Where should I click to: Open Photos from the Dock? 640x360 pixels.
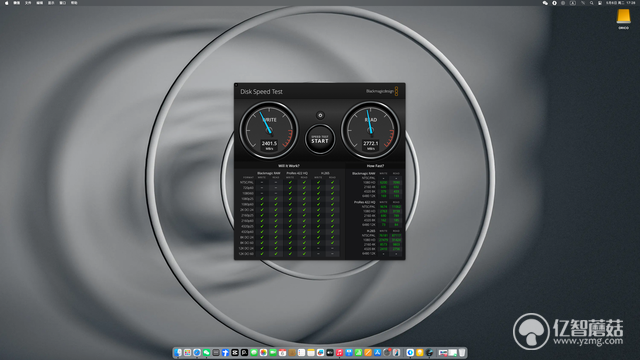point(263,352)
